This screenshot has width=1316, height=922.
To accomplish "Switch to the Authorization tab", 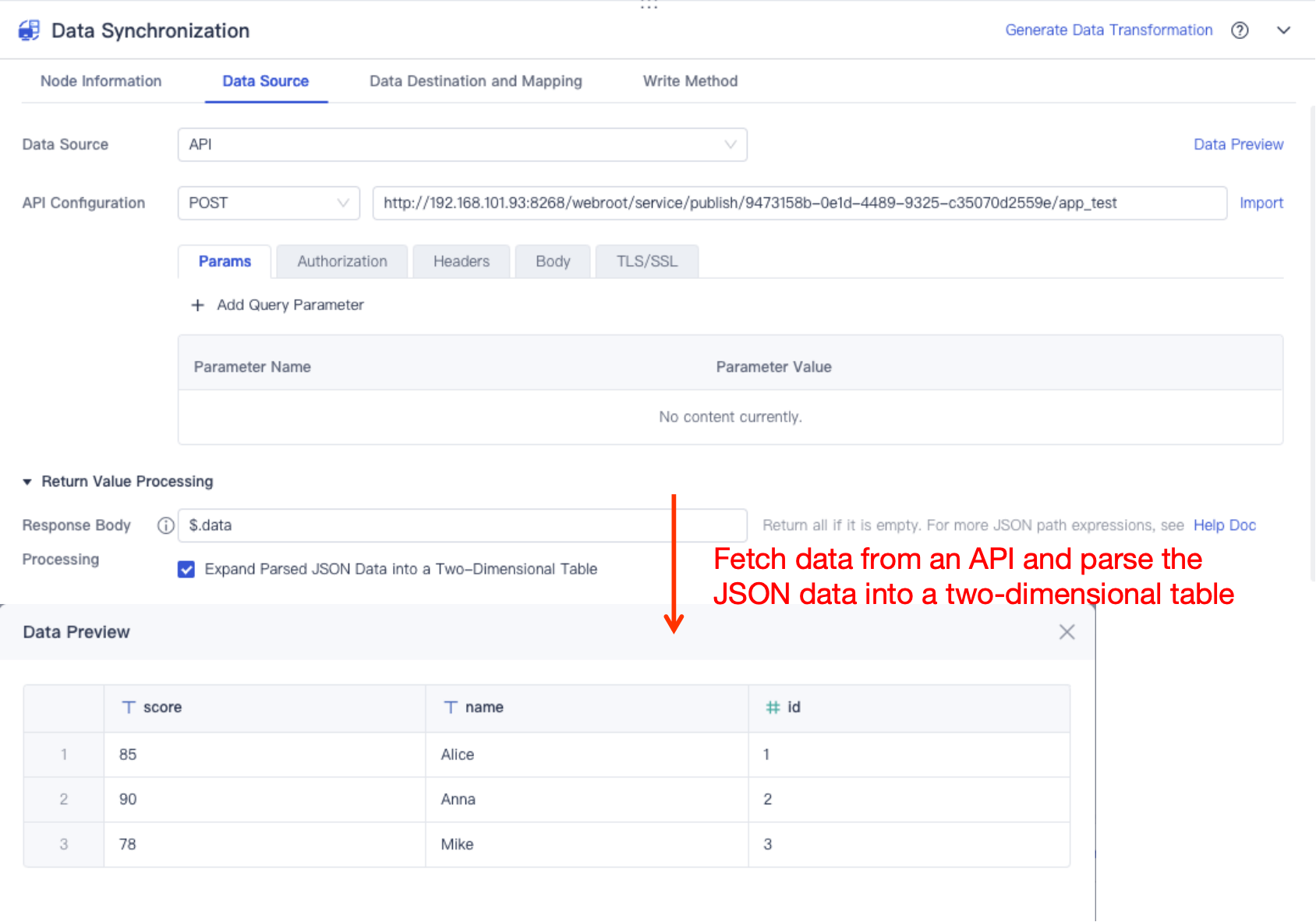I will (x=342, y=262).
